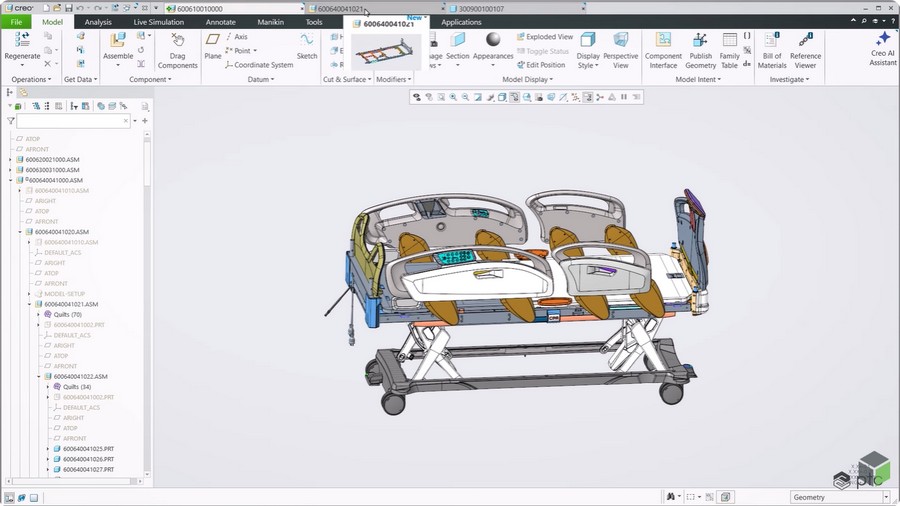The height and width of the screenshot is (506, 900).
Task: Switch to the Analysis ribbon tab
Action: pyautogui.click(x=98, y=22)
